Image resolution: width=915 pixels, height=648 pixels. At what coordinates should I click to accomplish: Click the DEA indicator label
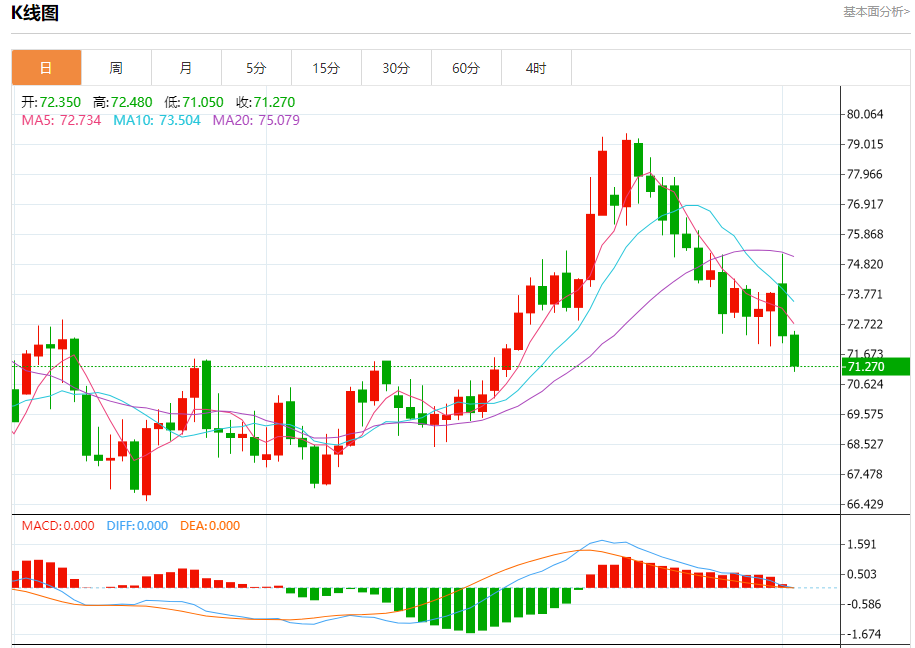(210, 525)
